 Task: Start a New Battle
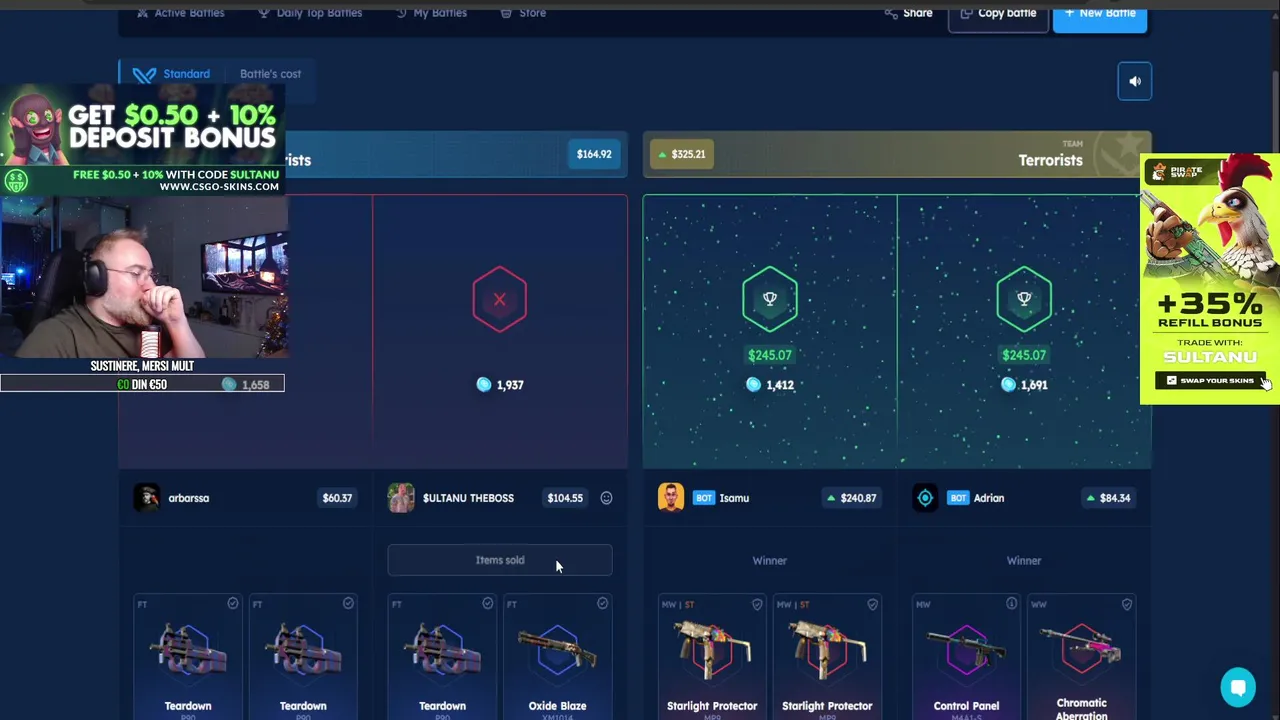point(1100,14)
